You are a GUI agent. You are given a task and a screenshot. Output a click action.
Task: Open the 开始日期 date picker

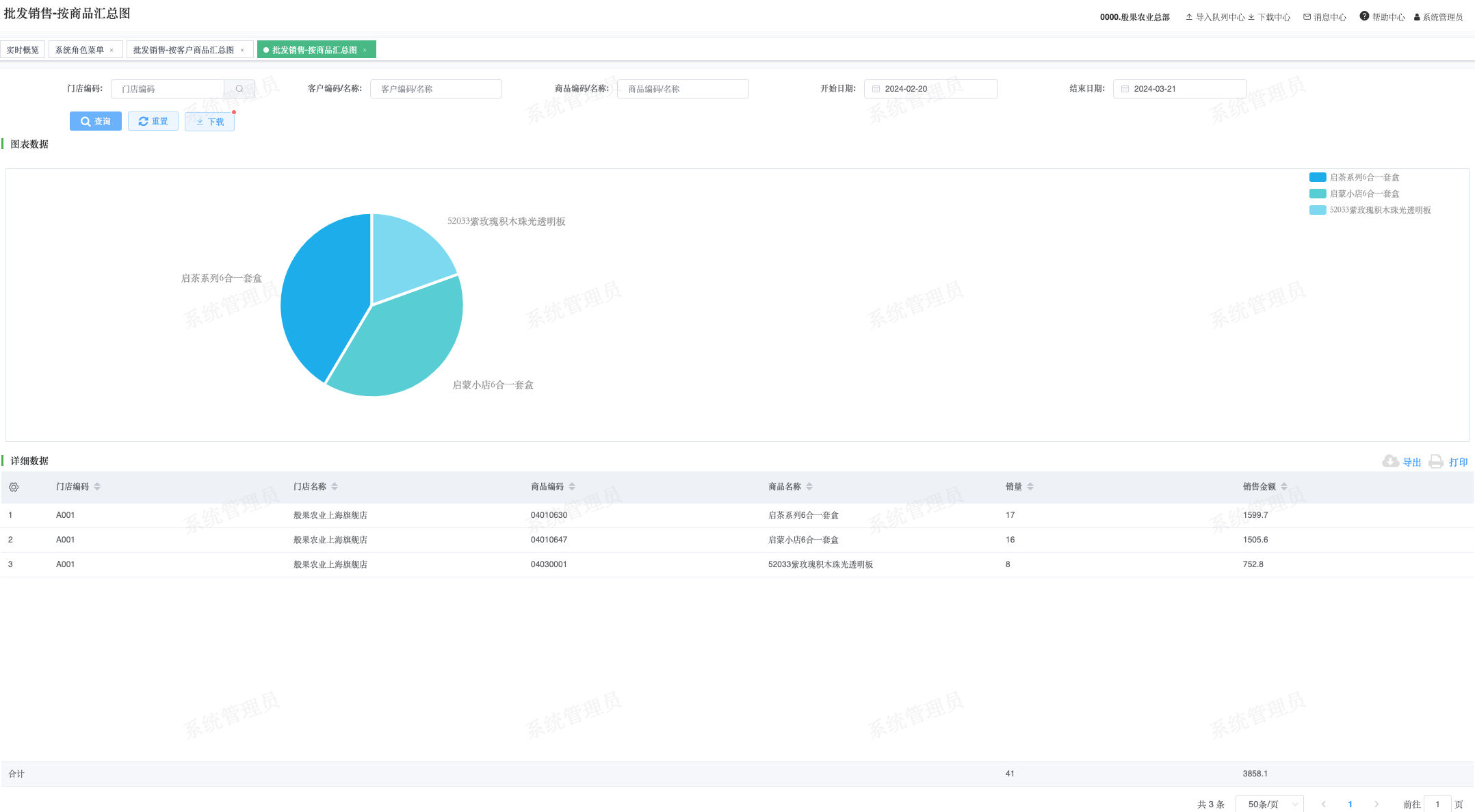tap(930, 89)
